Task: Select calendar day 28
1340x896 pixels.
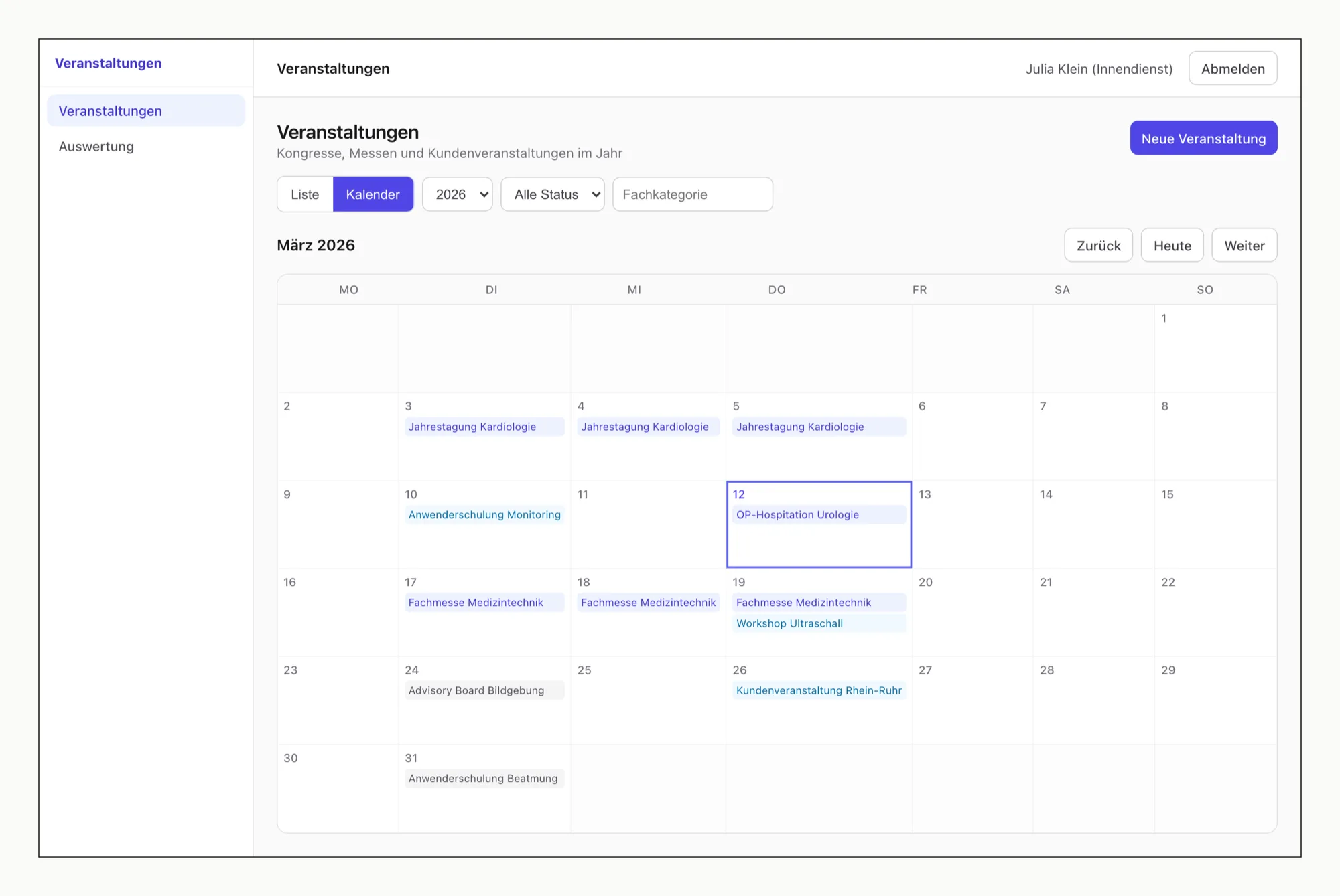Action: point(1093,700)
